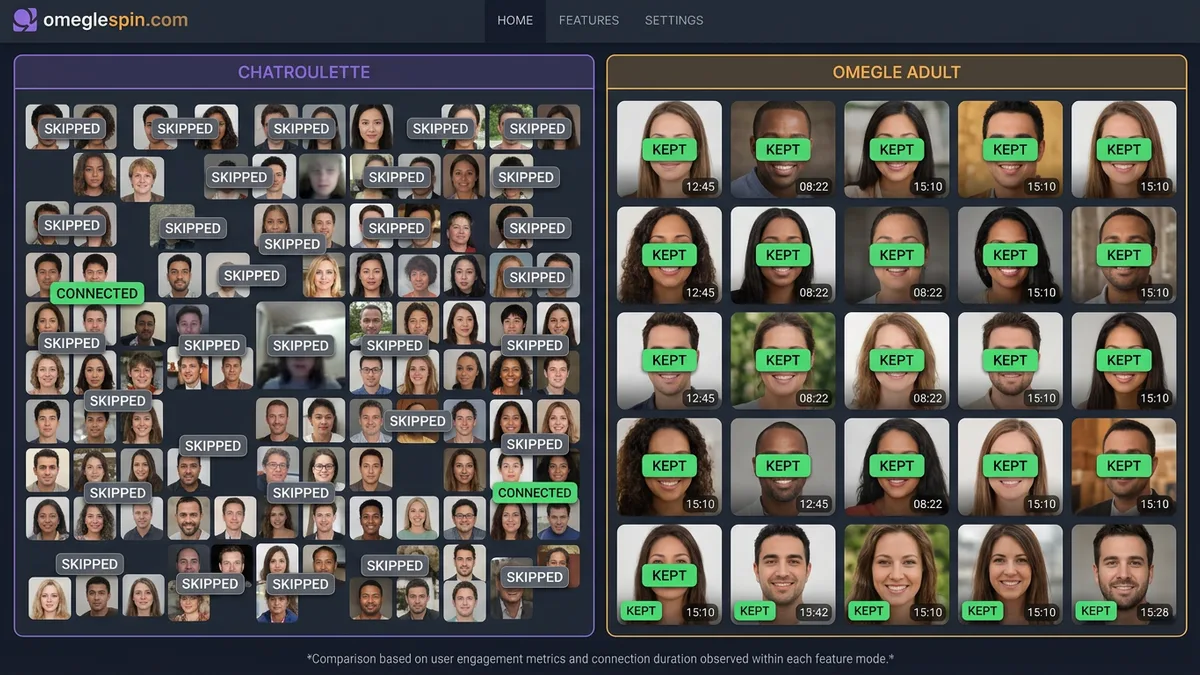Select the OMEGLE ADULT panel header
1200x675 pixels.
897,72
